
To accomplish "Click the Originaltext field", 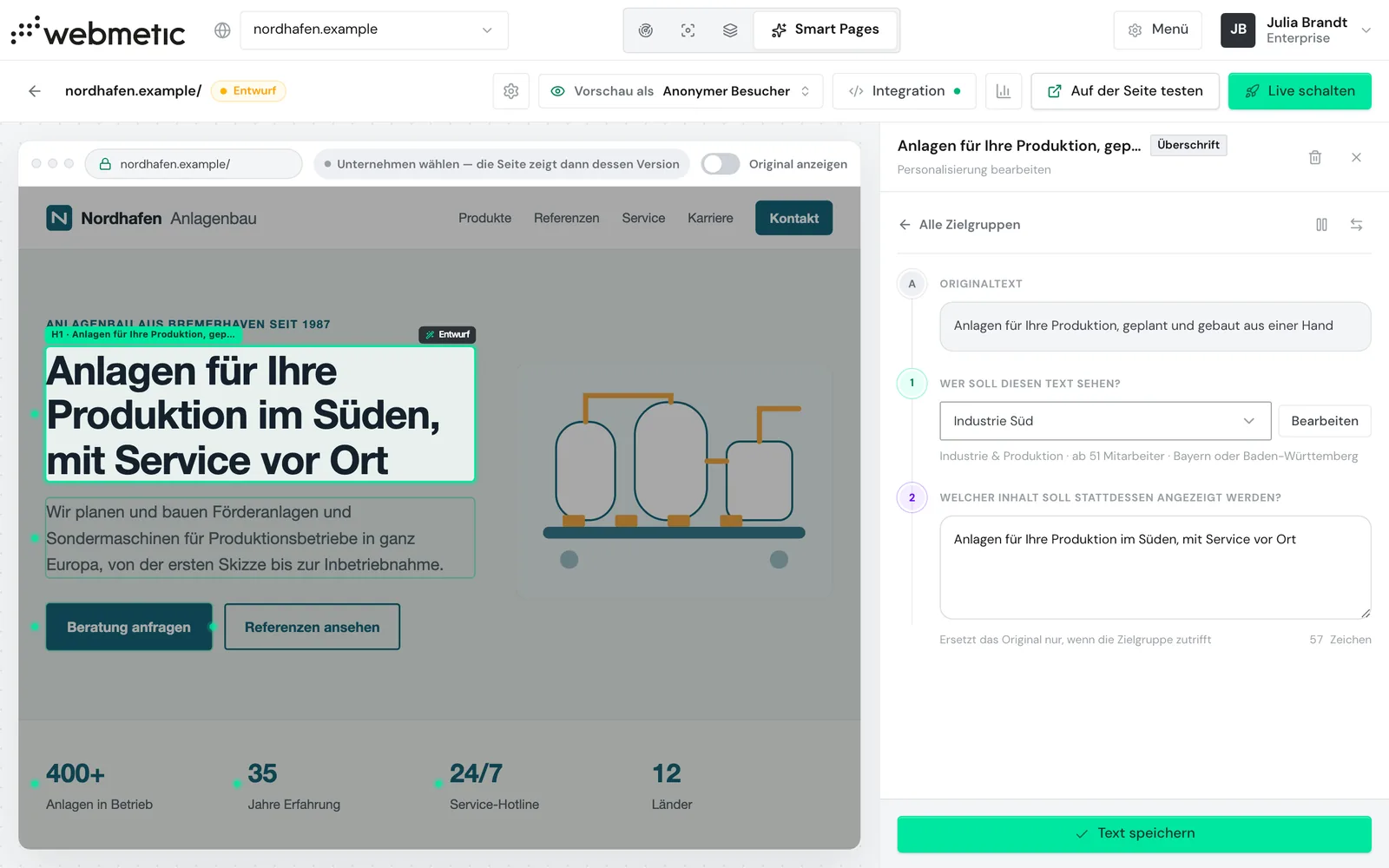I will coord(1155,326).
